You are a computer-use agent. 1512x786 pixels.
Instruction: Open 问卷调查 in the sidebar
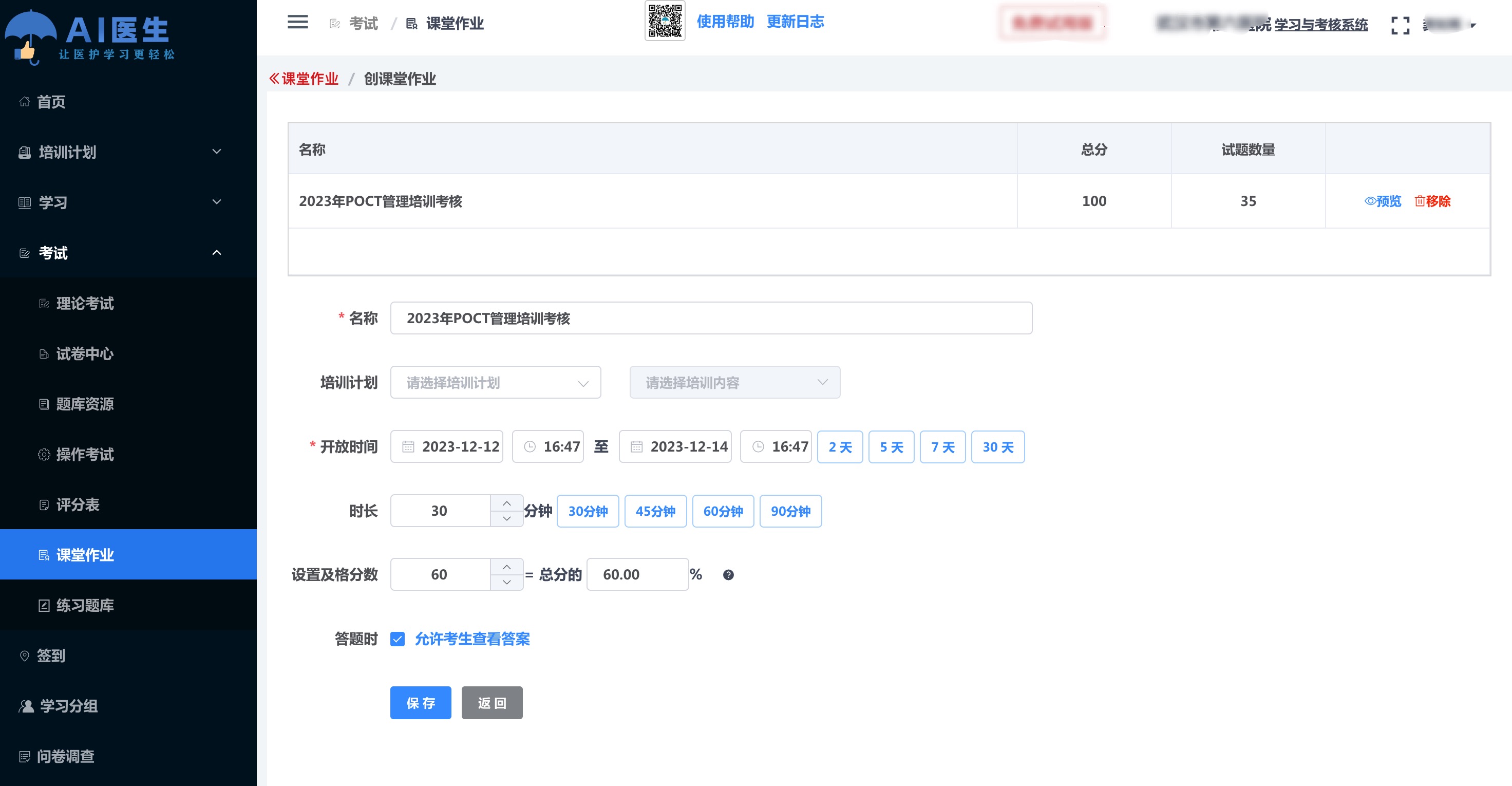128,757
